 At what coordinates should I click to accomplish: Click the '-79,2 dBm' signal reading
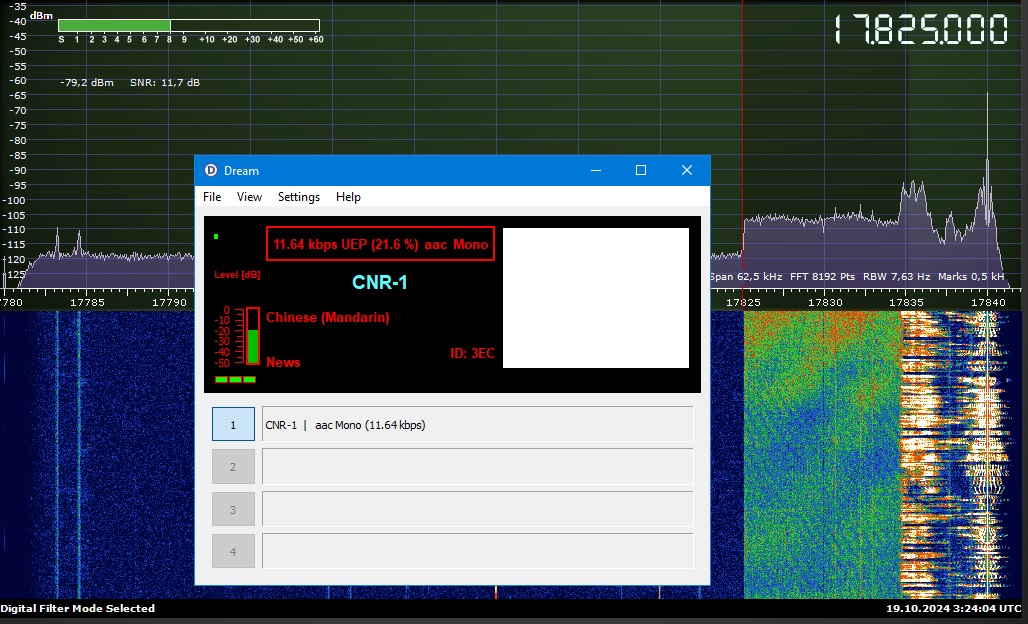click(x=87, y=83)
